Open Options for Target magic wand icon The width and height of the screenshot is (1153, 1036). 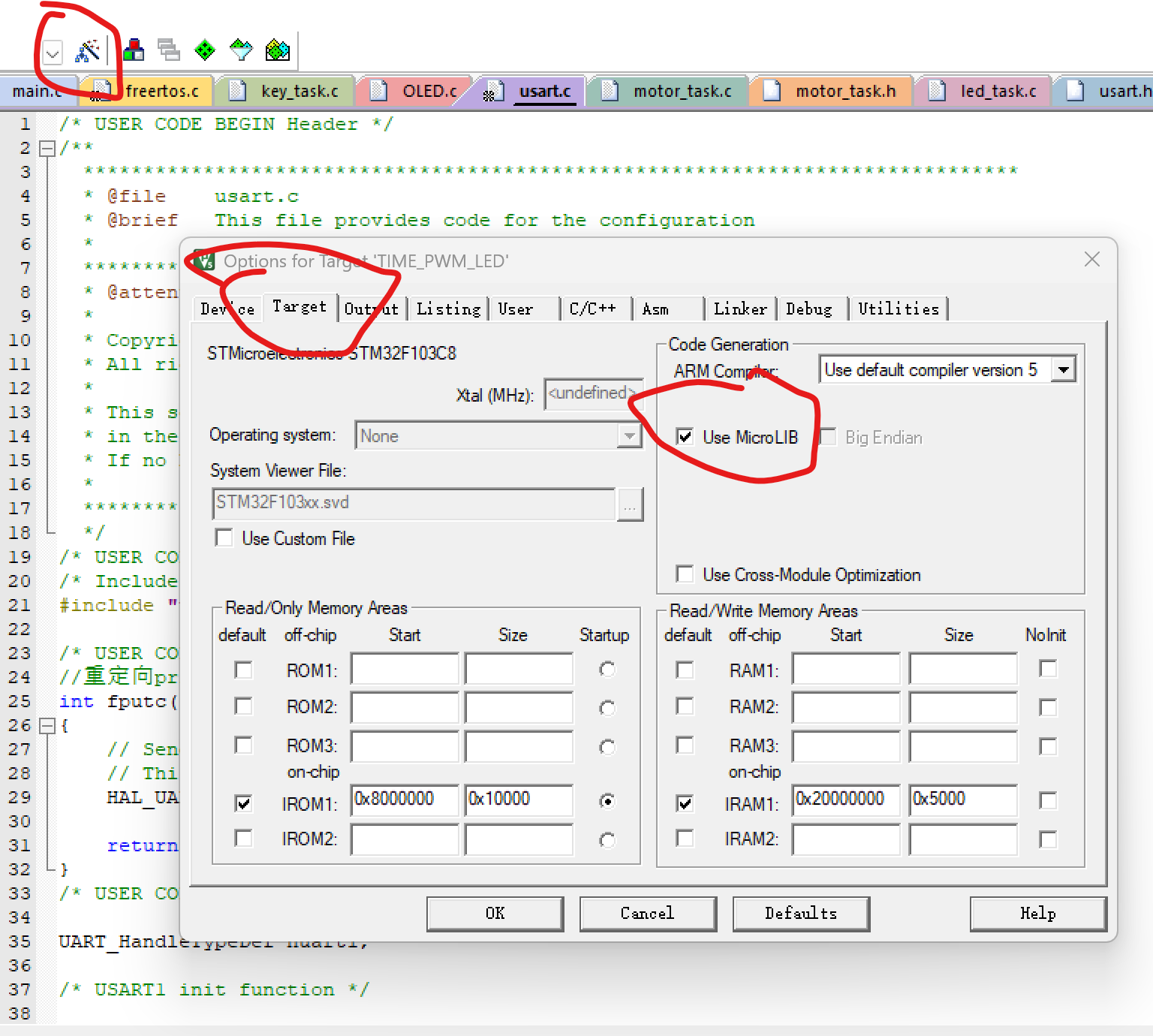click(x=88, y=51)
